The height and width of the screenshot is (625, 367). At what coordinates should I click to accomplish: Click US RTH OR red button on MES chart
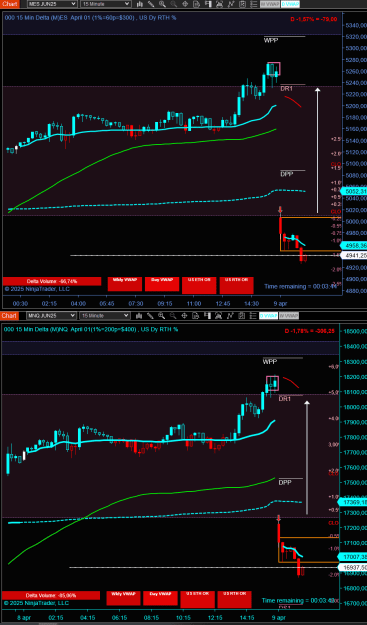point(236,285)
